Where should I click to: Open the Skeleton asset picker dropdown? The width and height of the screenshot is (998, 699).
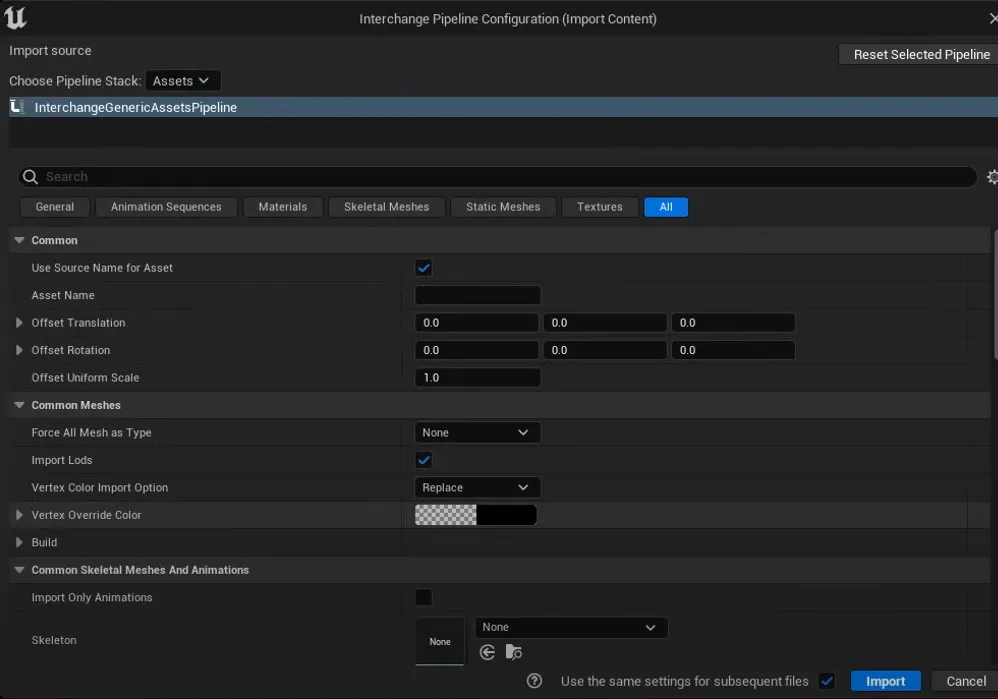coord(571,627)
